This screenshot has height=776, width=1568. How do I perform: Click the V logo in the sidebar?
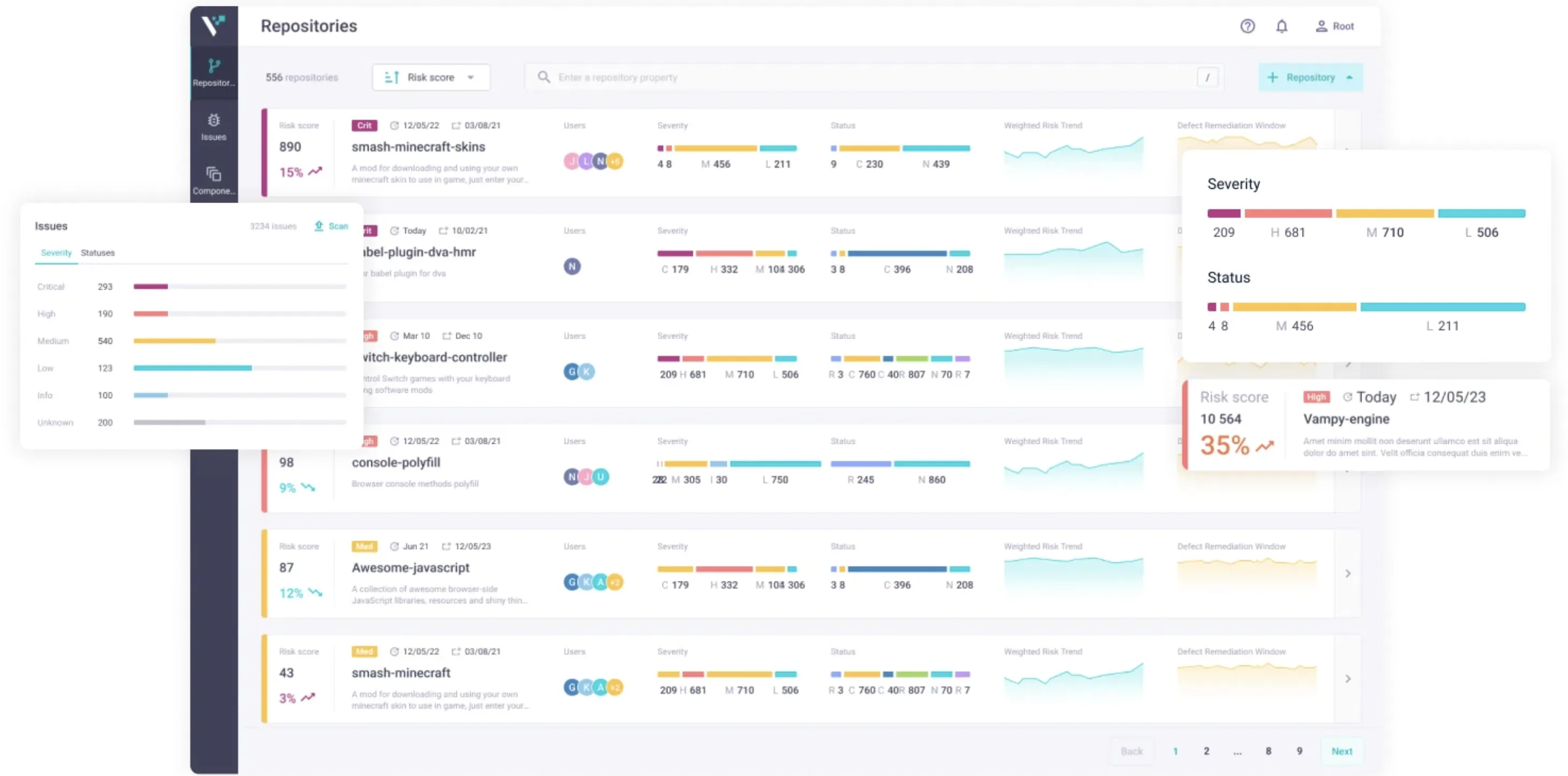[214, 26]
